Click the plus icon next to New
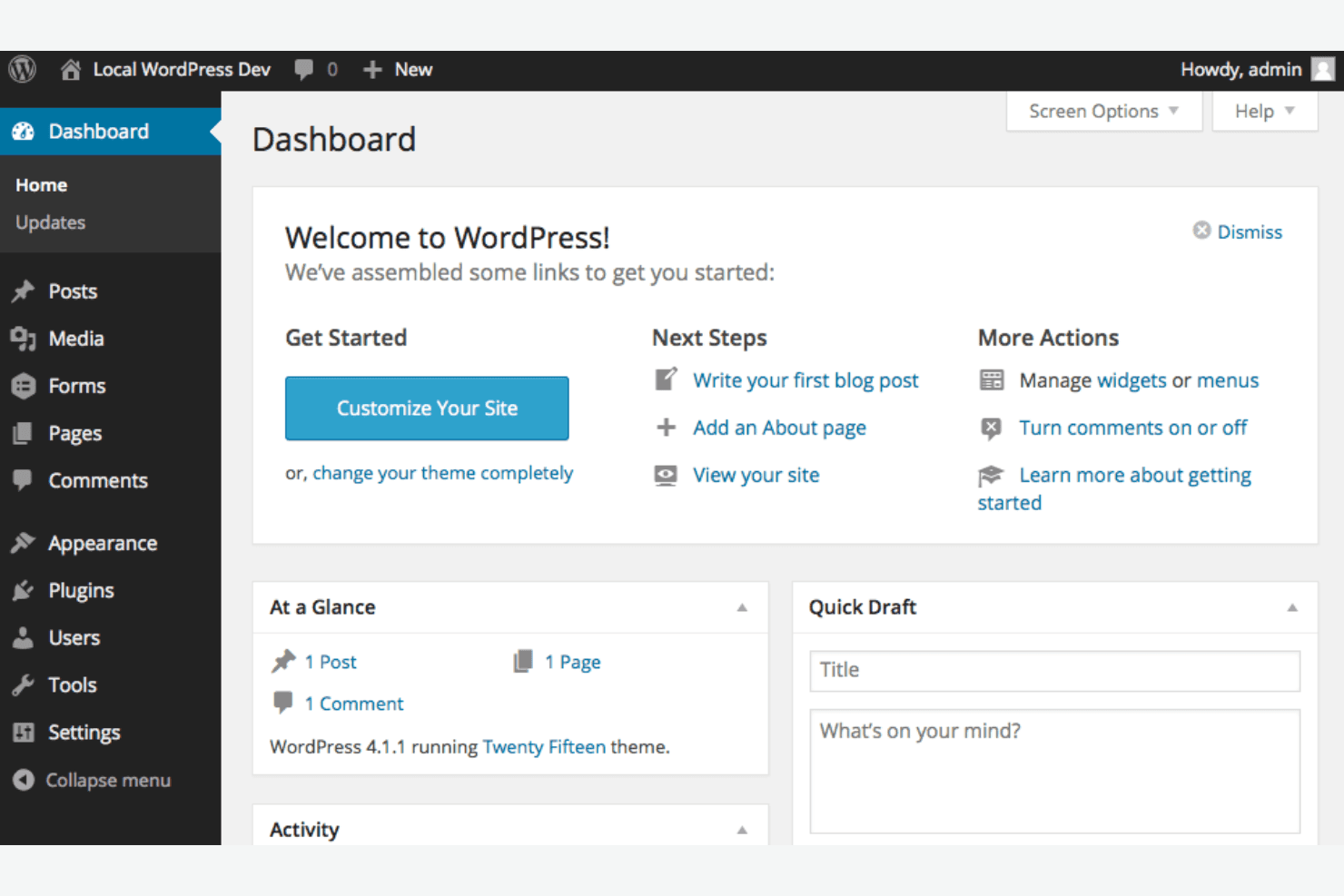 (x=372, y=70)
